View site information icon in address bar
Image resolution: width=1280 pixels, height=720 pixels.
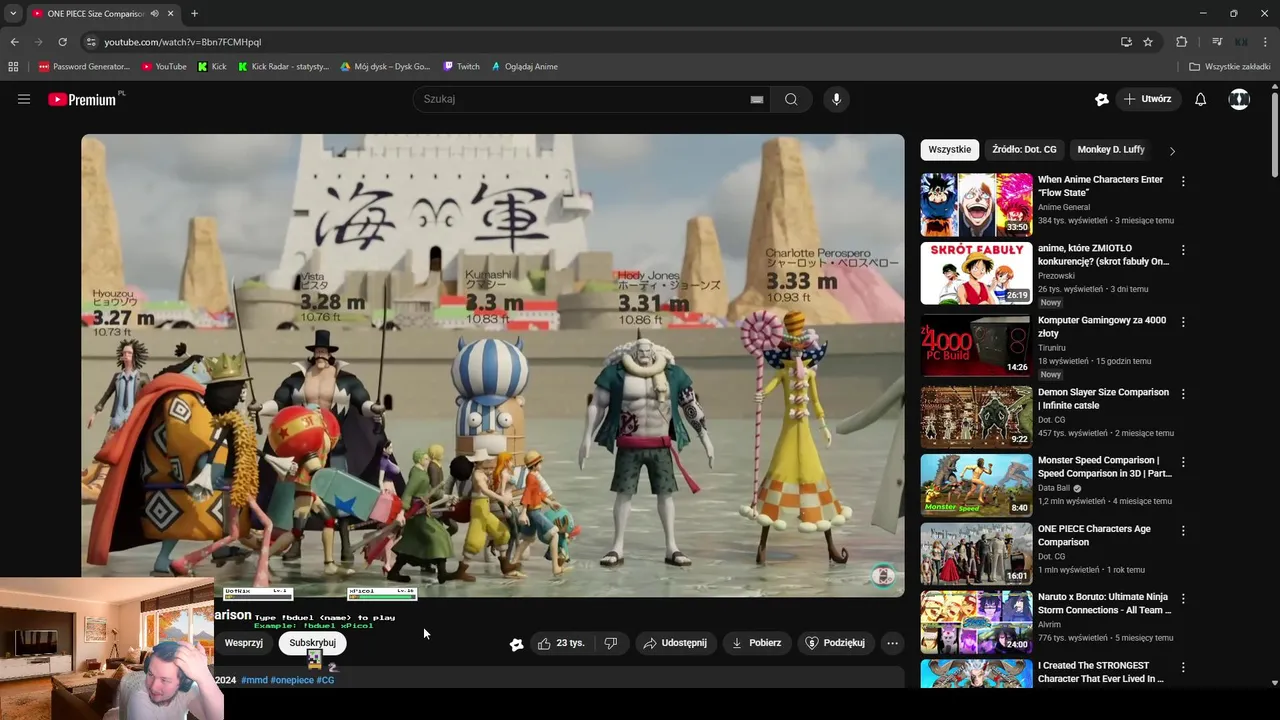tap(91, 42)
